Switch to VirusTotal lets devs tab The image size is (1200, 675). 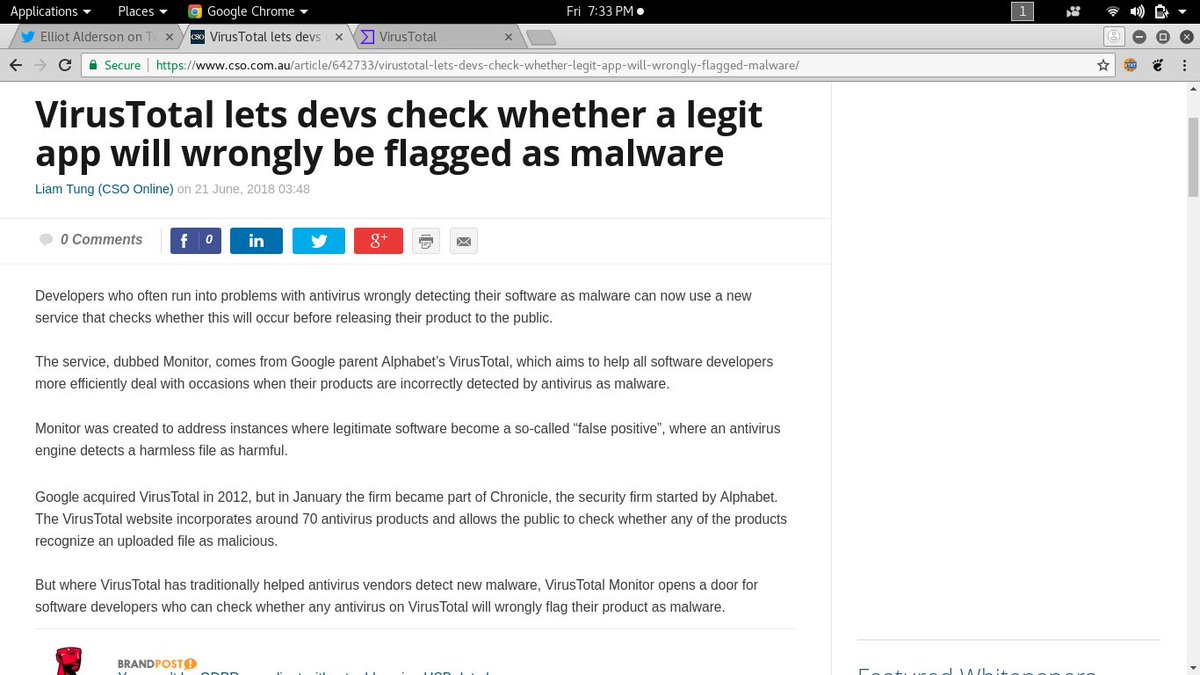tap(266, 37)
